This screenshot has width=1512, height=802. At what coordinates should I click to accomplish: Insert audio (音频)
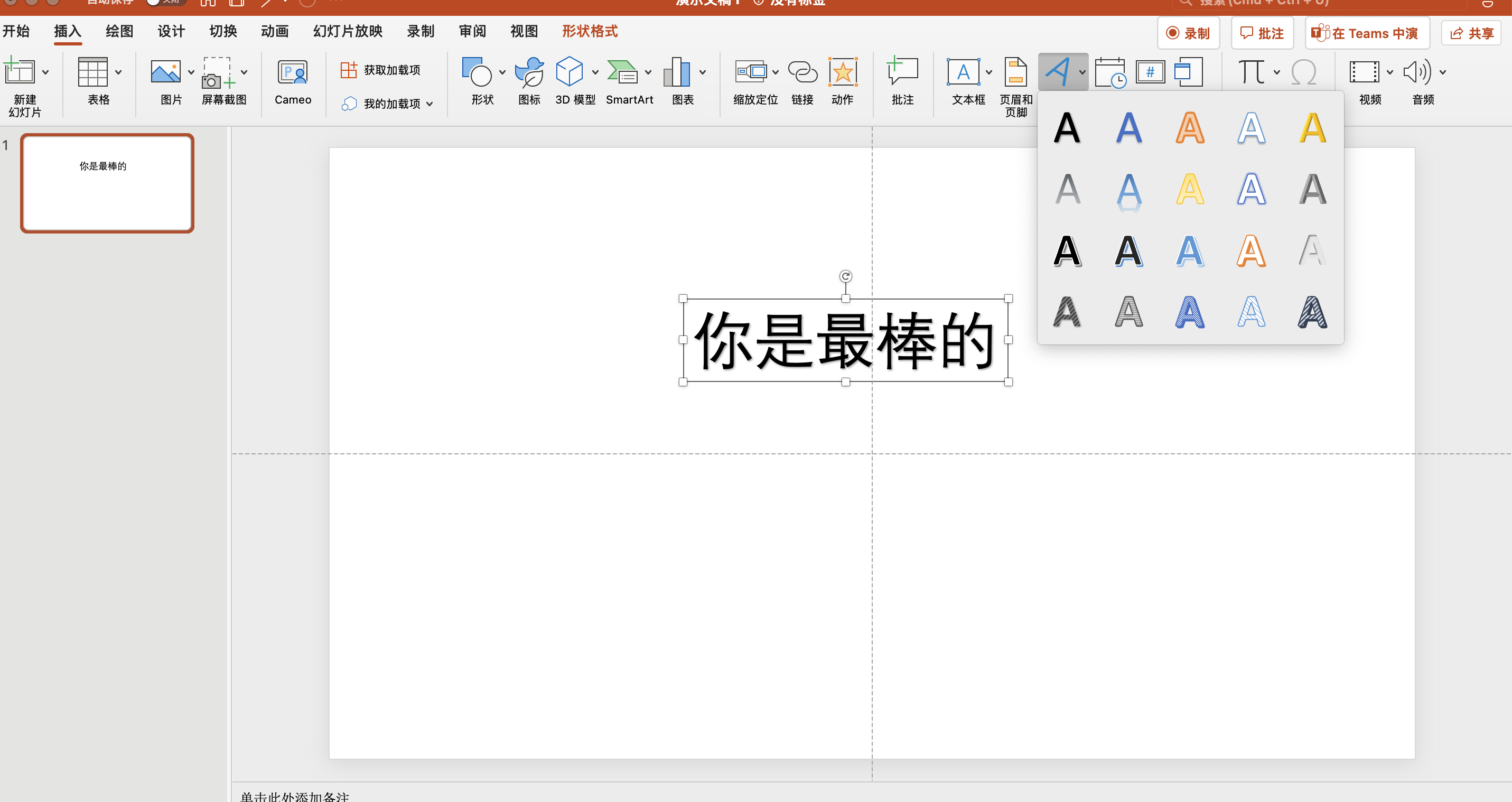(x=1417, y=72)
